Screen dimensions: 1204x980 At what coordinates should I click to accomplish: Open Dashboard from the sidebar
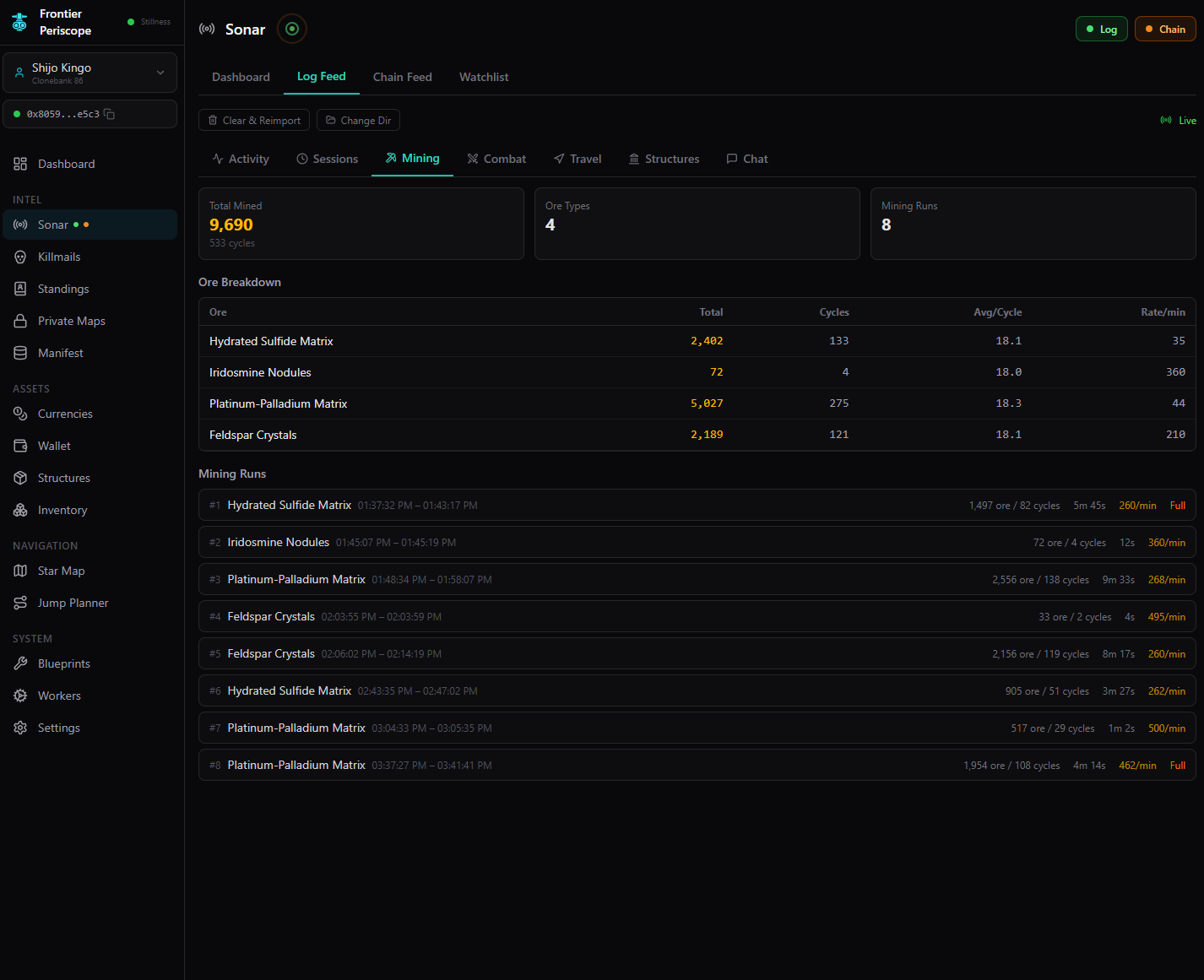click(90, 164)
